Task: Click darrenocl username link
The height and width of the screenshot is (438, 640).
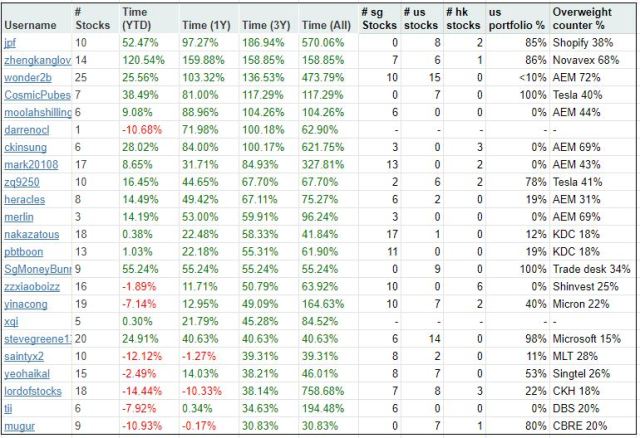Action: click(x=27, y=129)
